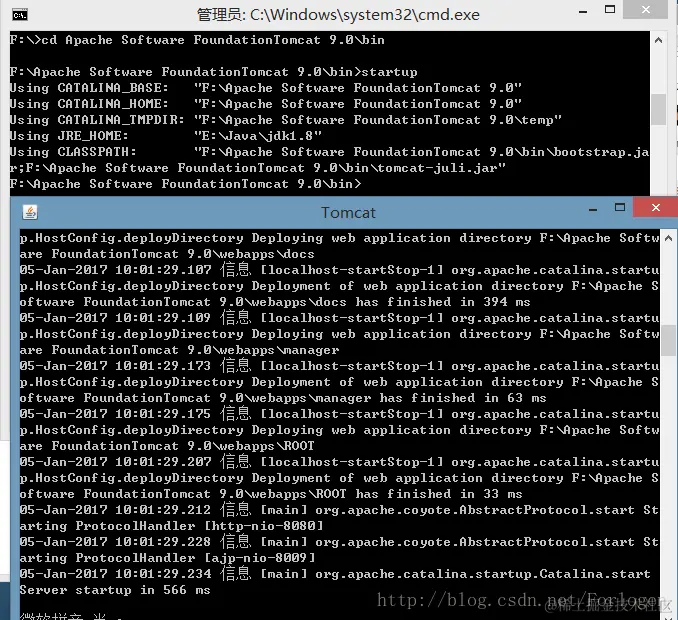Click the Tomcat console scrollbar thumb
This screenshot has width=678, height=620.
(668, 340)
